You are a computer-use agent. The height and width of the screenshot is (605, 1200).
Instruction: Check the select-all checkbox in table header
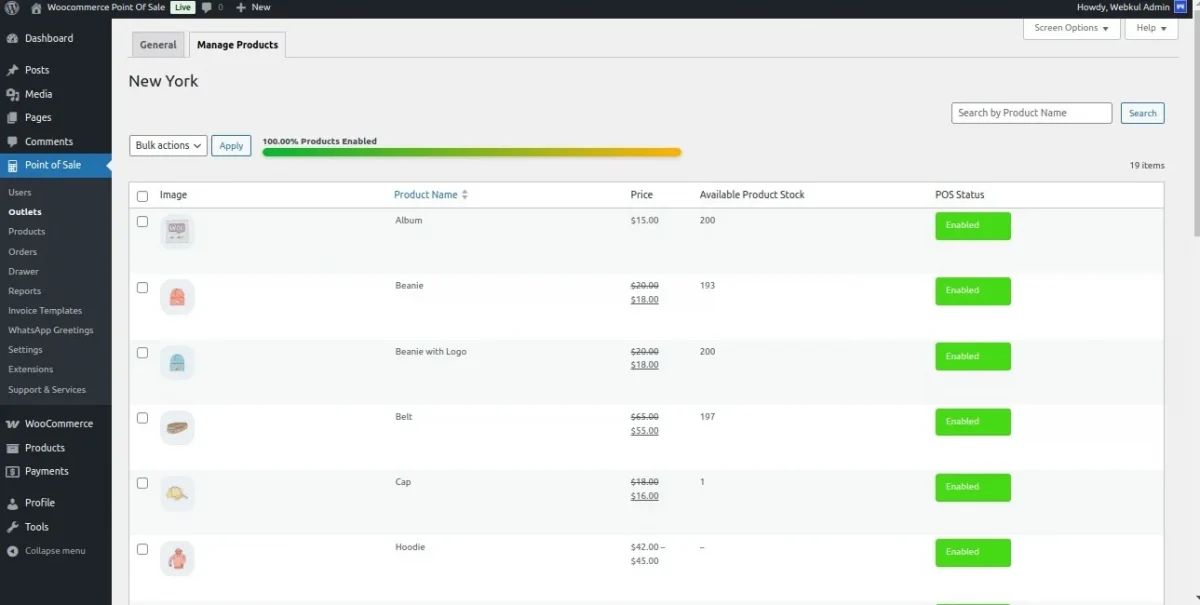(142, 196)
